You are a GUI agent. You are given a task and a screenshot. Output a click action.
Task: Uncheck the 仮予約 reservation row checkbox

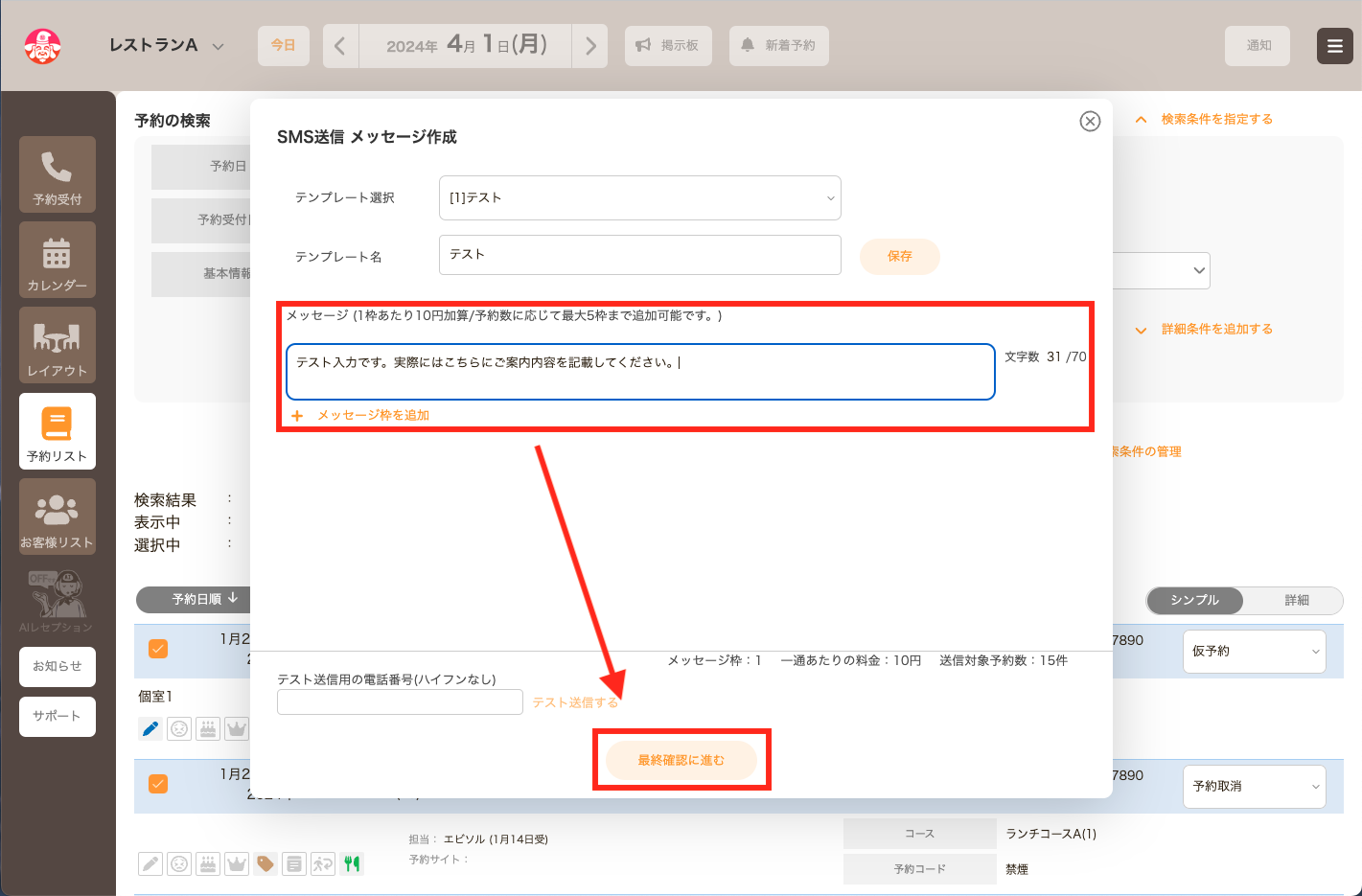point(158,649)
